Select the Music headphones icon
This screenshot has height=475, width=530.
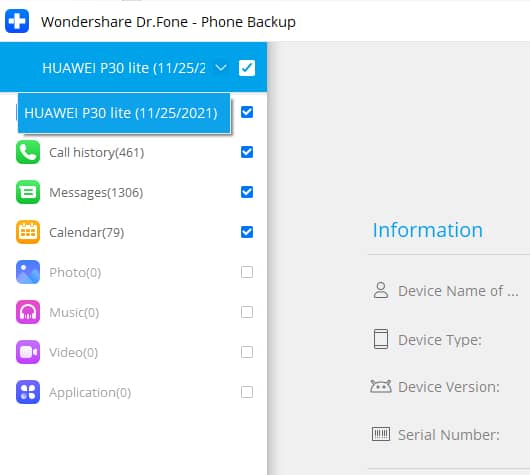click(28, 312)
